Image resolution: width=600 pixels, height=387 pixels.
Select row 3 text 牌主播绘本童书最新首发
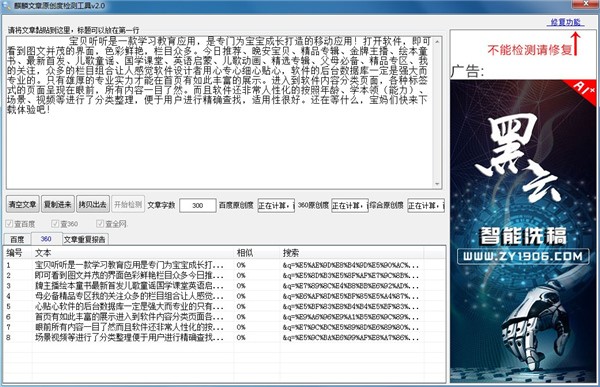(x=129, y=286)
